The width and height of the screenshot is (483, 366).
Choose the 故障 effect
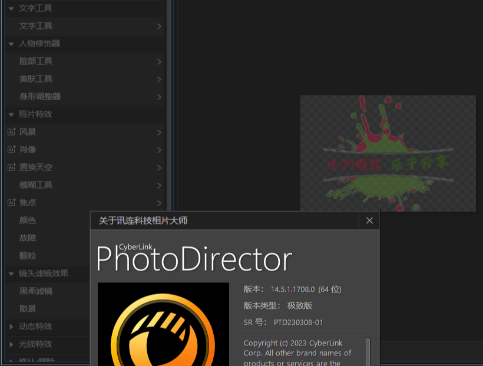pyautogui.click(x=27, y=238)
